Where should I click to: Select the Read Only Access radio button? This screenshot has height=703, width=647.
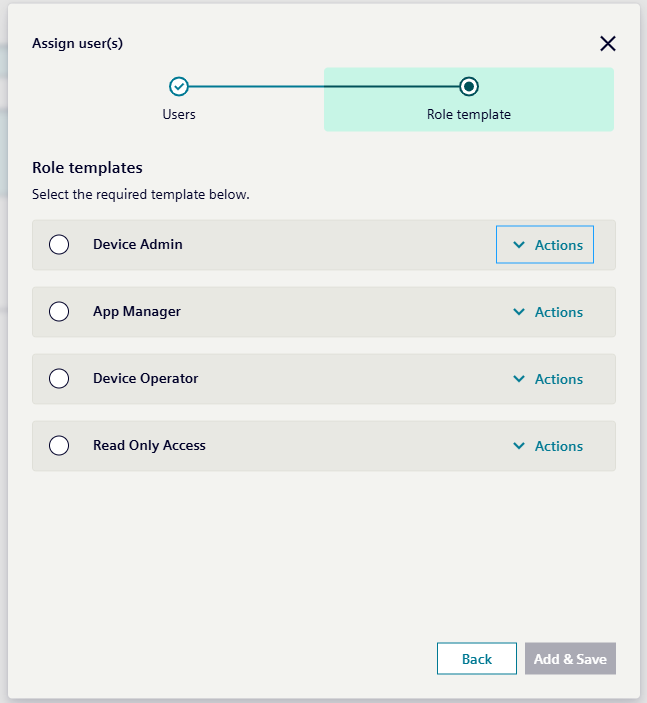tap(59, 446)
